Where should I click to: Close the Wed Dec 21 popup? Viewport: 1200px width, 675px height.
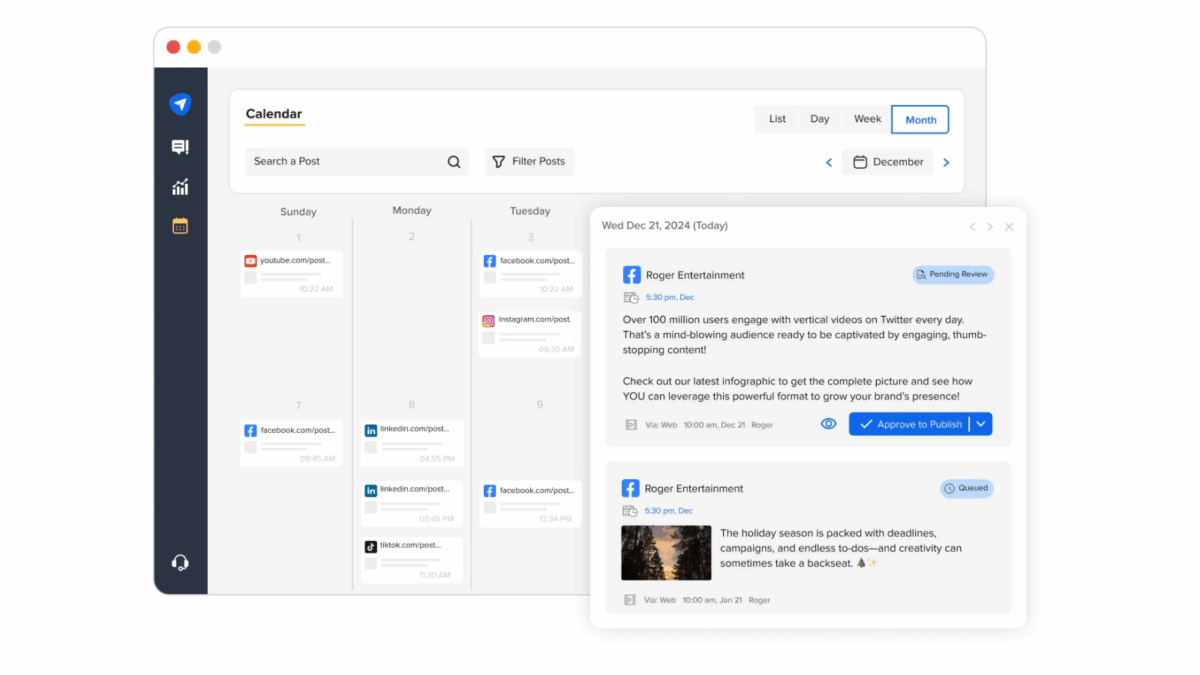(1009, 227)
